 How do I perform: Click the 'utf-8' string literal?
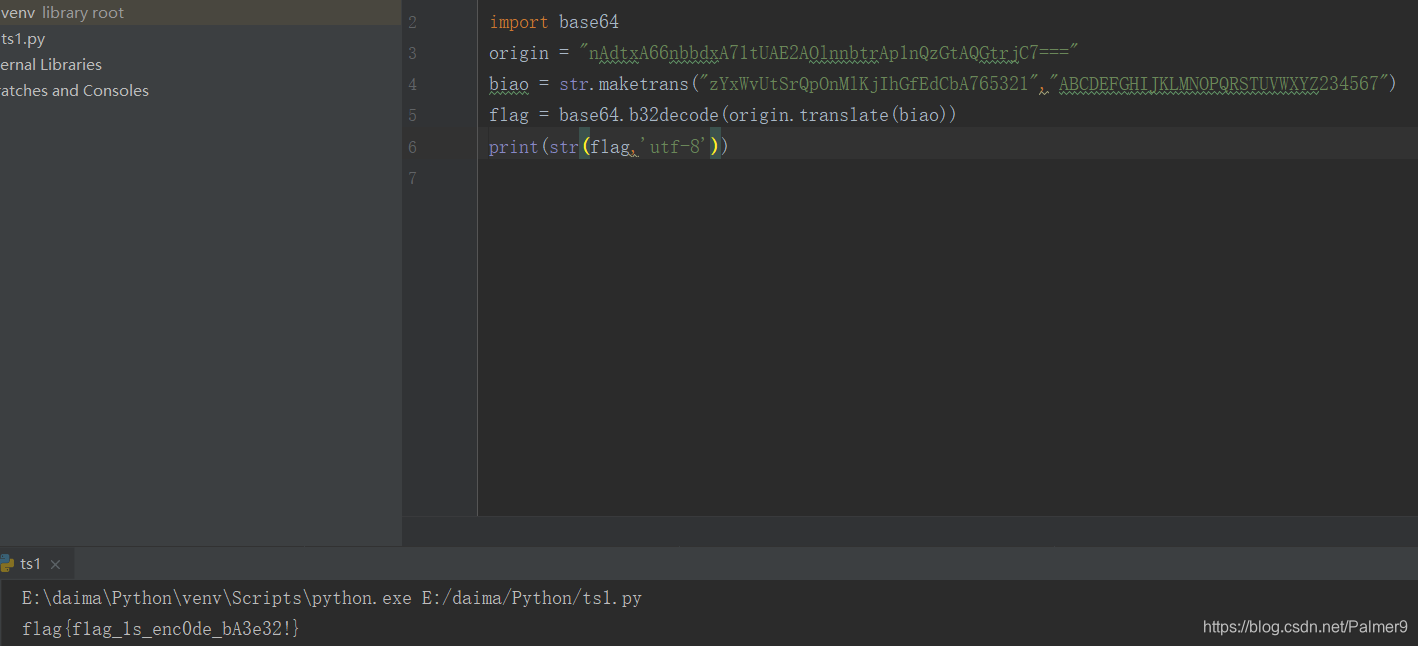point(674,147)
